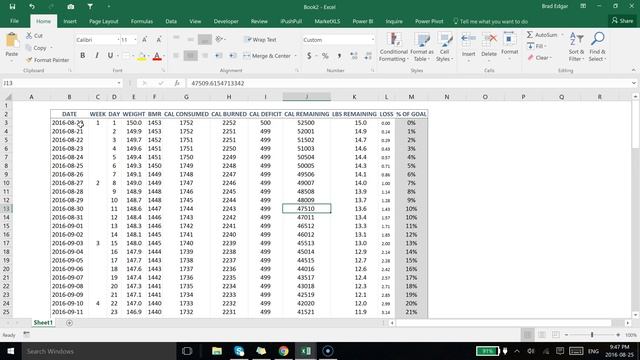Image resolution: width=640 pixels, height=360 pixels.
Task: Toggle Italic formatting
Action: coord(97,56)
